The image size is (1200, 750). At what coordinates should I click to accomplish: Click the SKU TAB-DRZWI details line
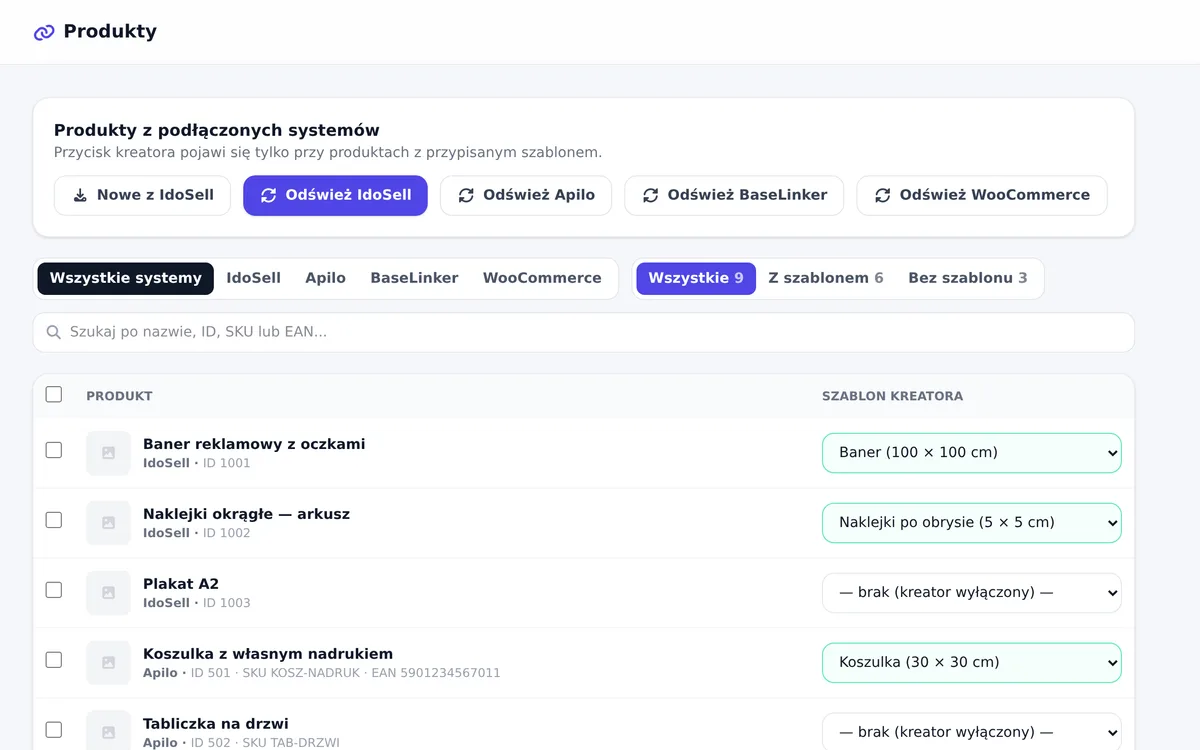click(241, 743)
